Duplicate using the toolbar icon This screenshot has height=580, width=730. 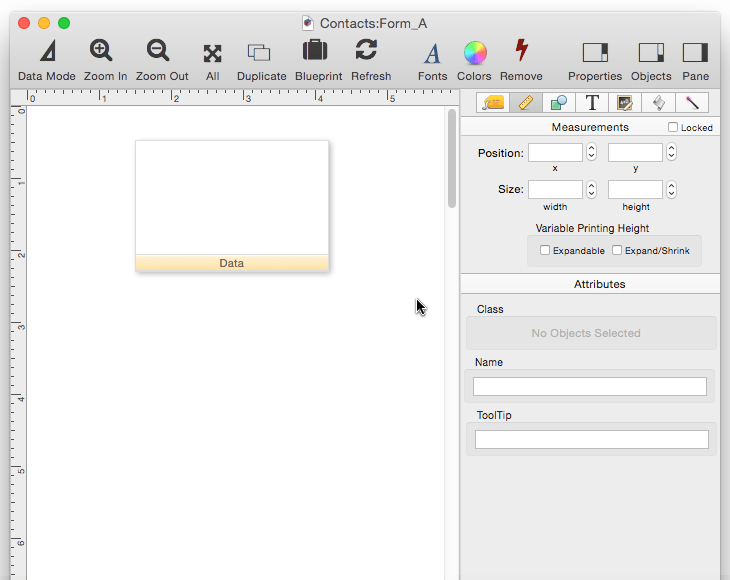click(x=260, y=53)
